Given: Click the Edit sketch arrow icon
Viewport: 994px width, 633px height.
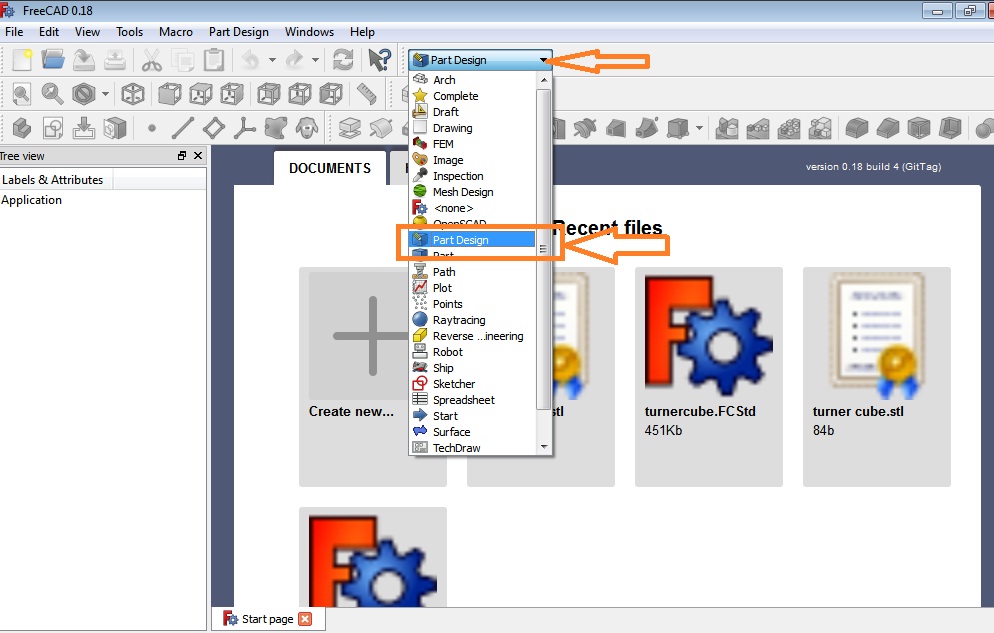Looking at the screenshot, I should [84, 128].
